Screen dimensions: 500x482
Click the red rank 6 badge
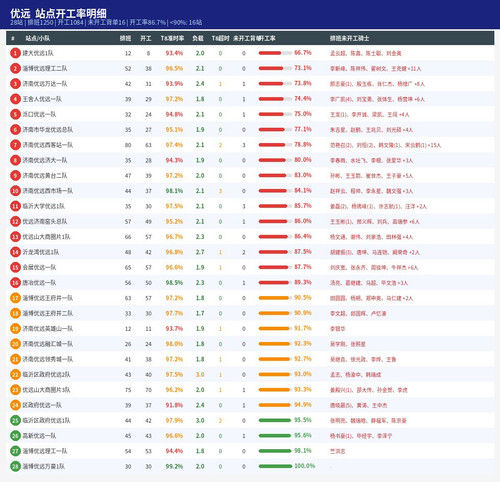point(15,130)
